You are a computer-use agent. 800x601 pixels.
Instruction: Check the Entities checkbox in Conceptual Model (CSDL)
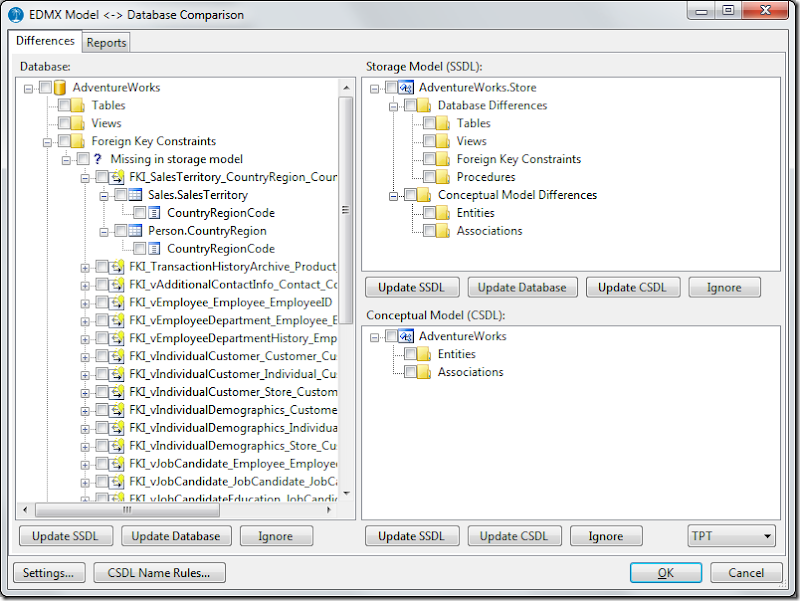click(x=410, y=354)
